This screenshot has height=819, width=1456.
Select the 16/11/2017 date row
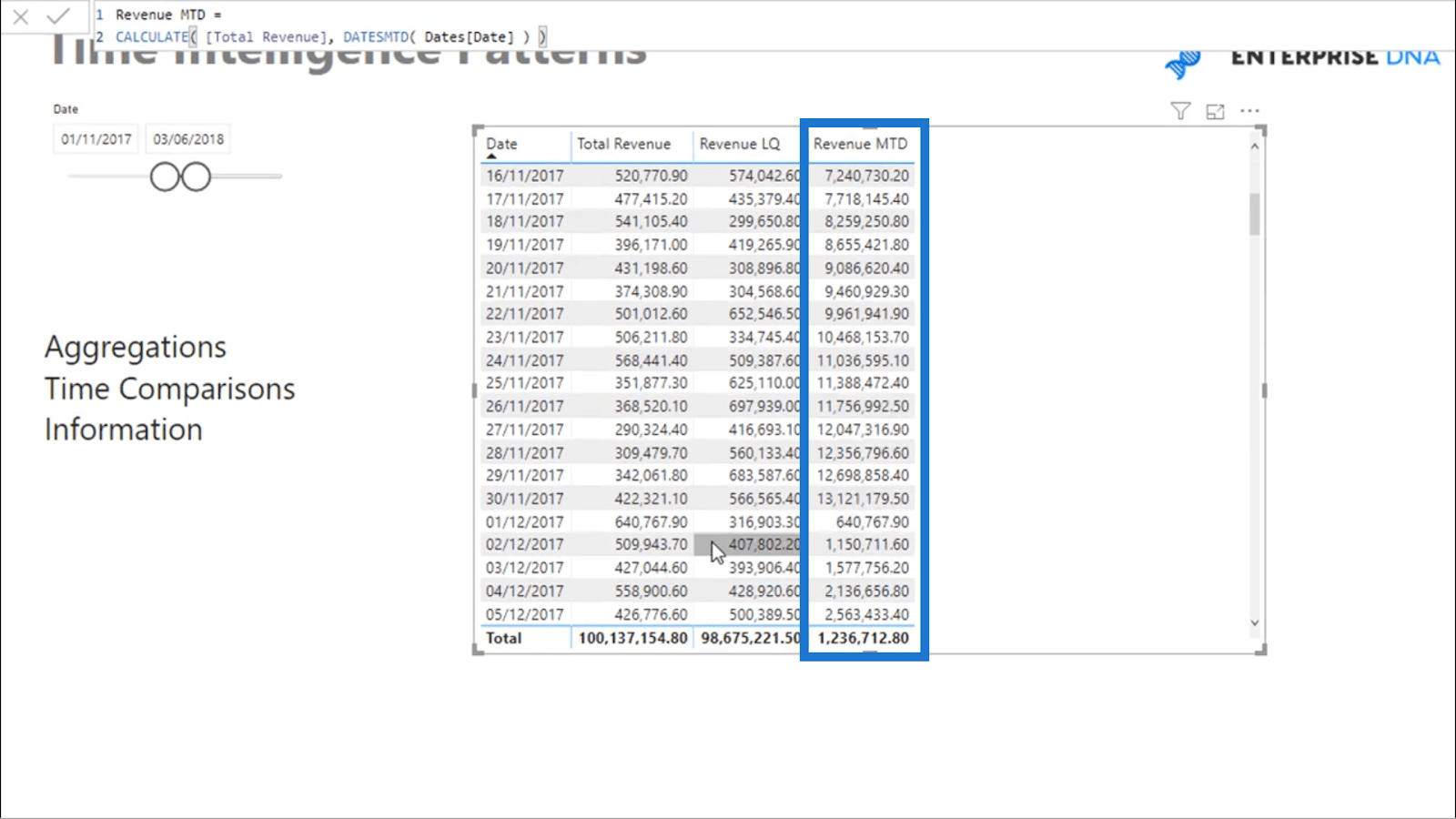697,176
